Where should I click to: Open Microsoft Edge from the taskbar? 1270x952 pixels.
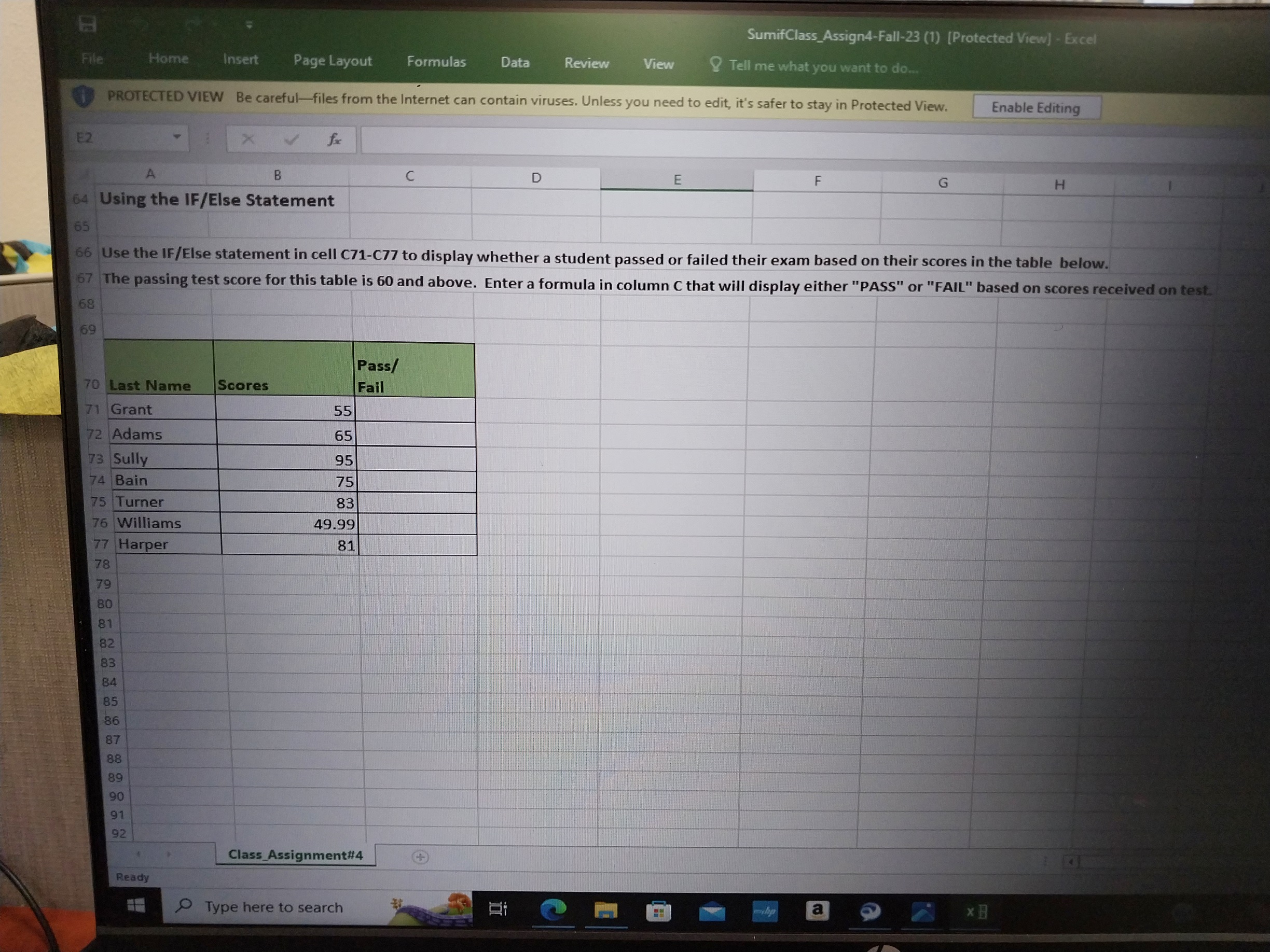(x=553, y=911)
